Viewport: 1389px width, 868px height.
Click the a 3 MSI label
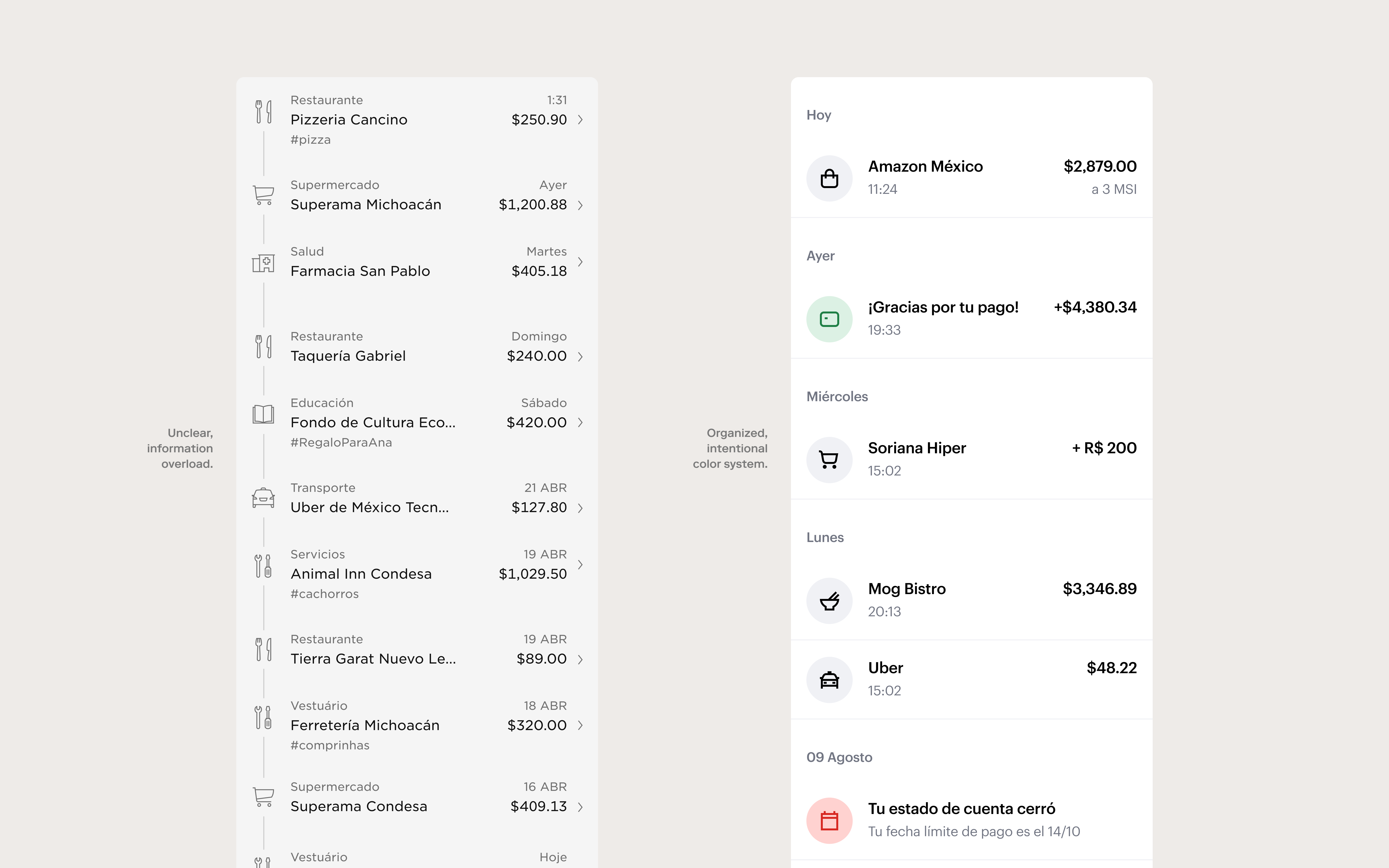pyautogui.click(x=1114, y=190)
